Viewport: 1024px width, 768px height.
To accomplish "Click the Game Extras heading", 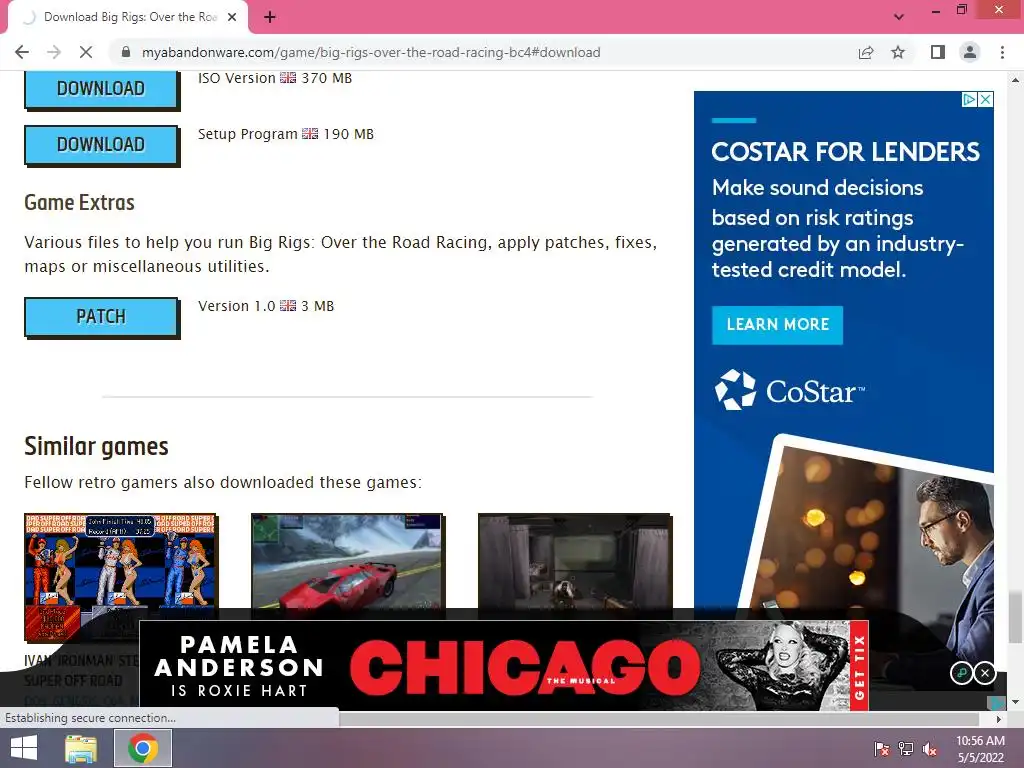I will [79, 202].
